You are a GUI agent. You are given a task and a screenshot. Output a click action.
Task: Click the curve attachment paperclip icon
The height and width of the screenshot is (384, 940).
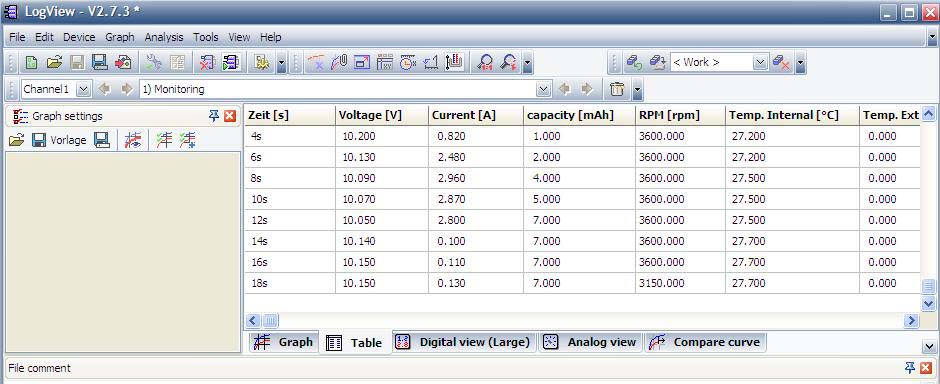pyautogui.click(x=339, y=62)
